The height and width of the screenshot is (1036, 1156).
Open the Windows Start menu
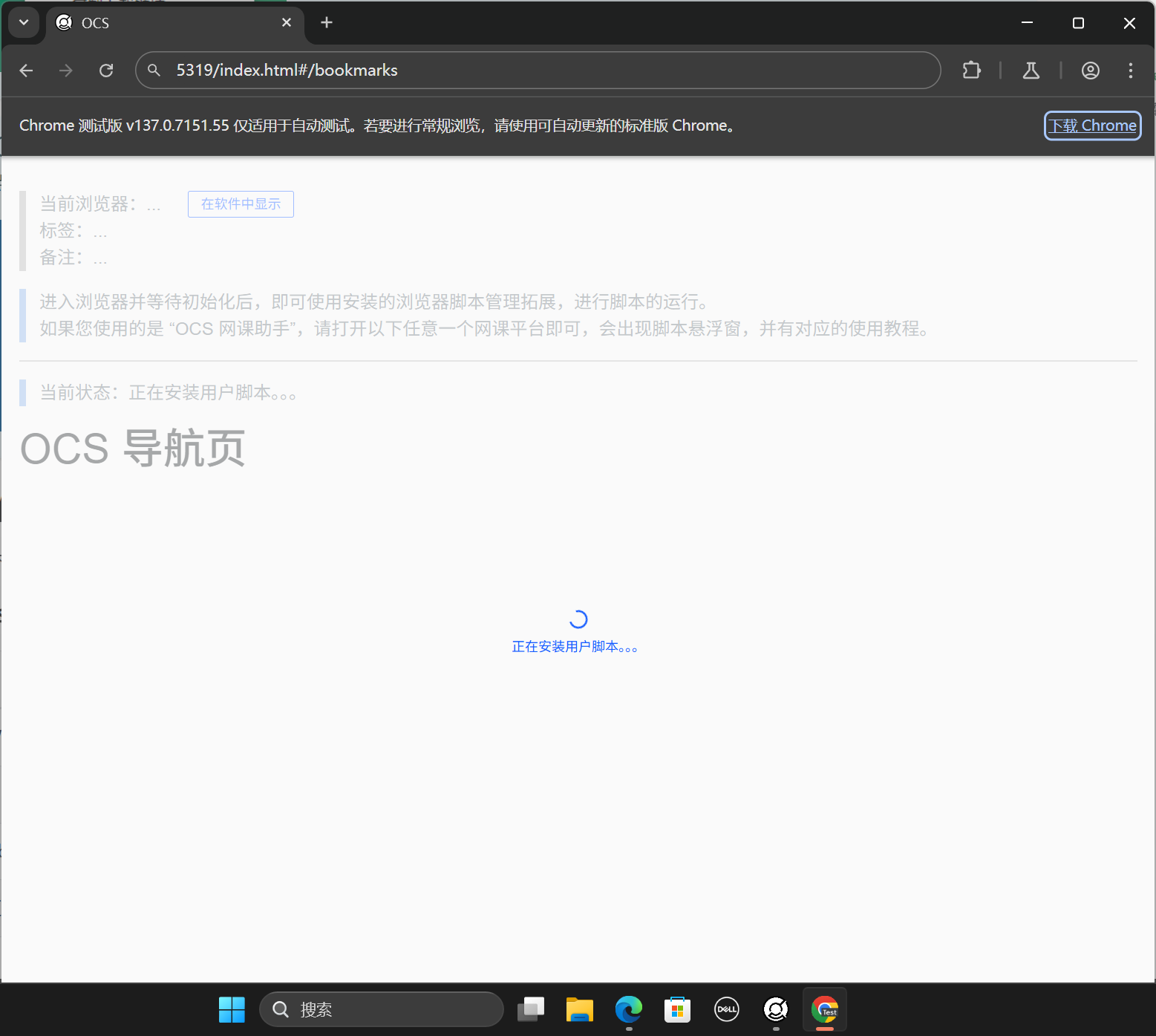pyautogui.click(x=232, y=1010)
